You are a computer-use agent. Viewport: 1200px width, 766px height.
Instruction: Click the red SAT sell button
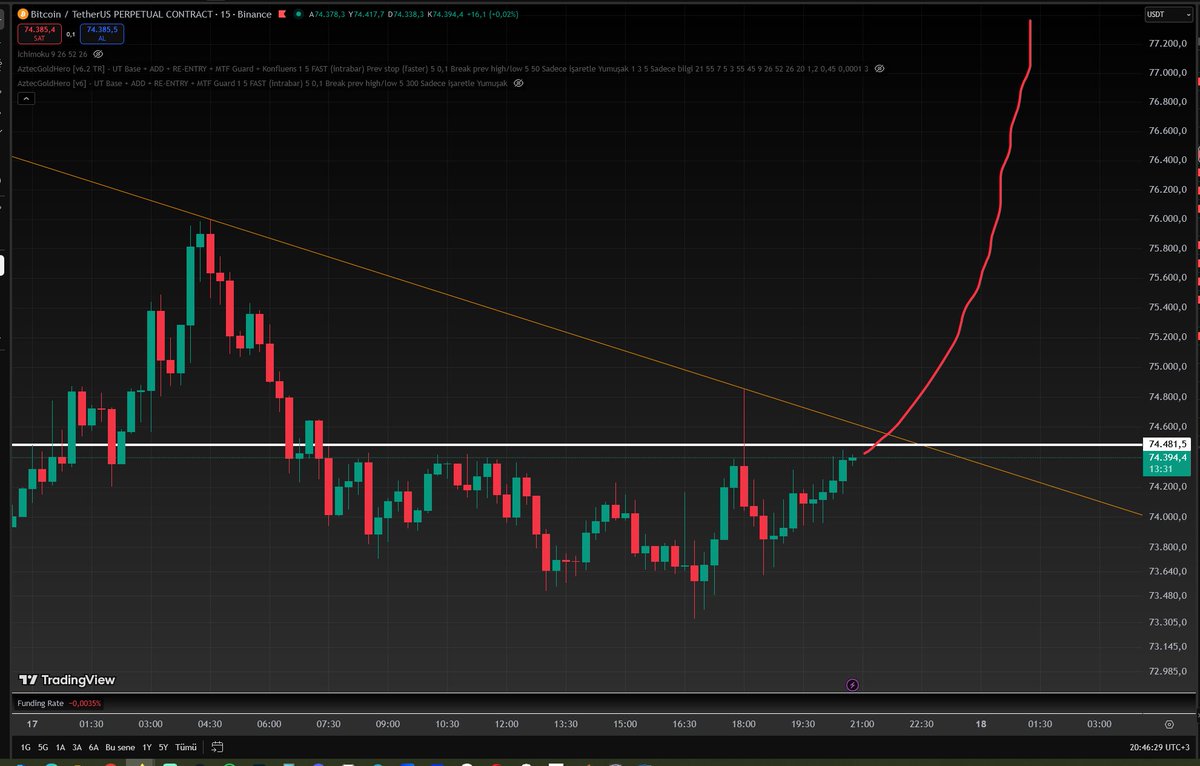tap(40, 33)
